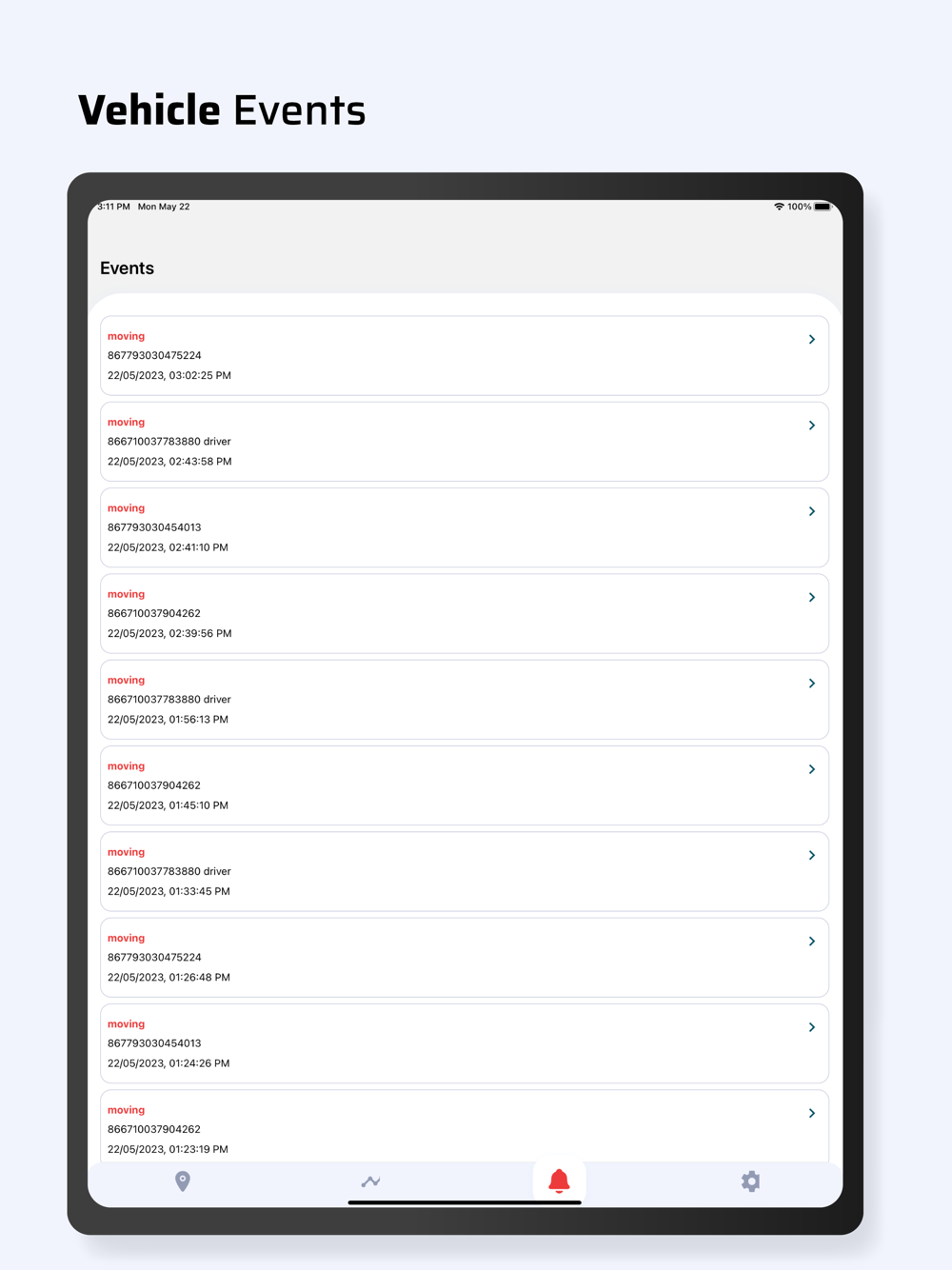Click the Mon May 22 date in status bar
952x1270 pixels.
coord(164,207)
